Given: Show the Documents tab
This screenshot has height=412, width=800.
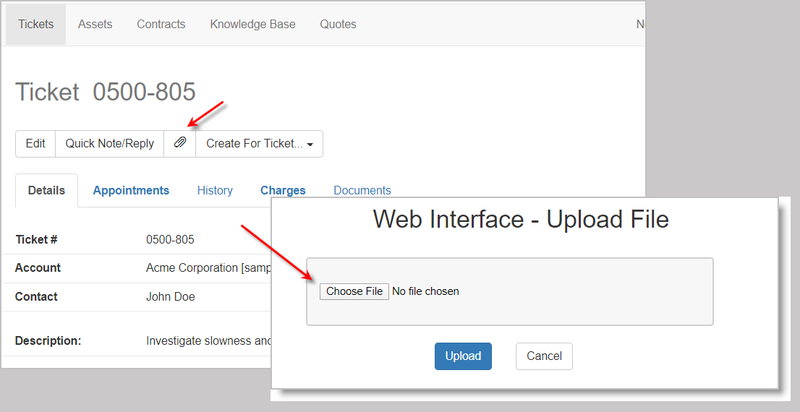Looking at the screenshot, I should coord(362,190).
